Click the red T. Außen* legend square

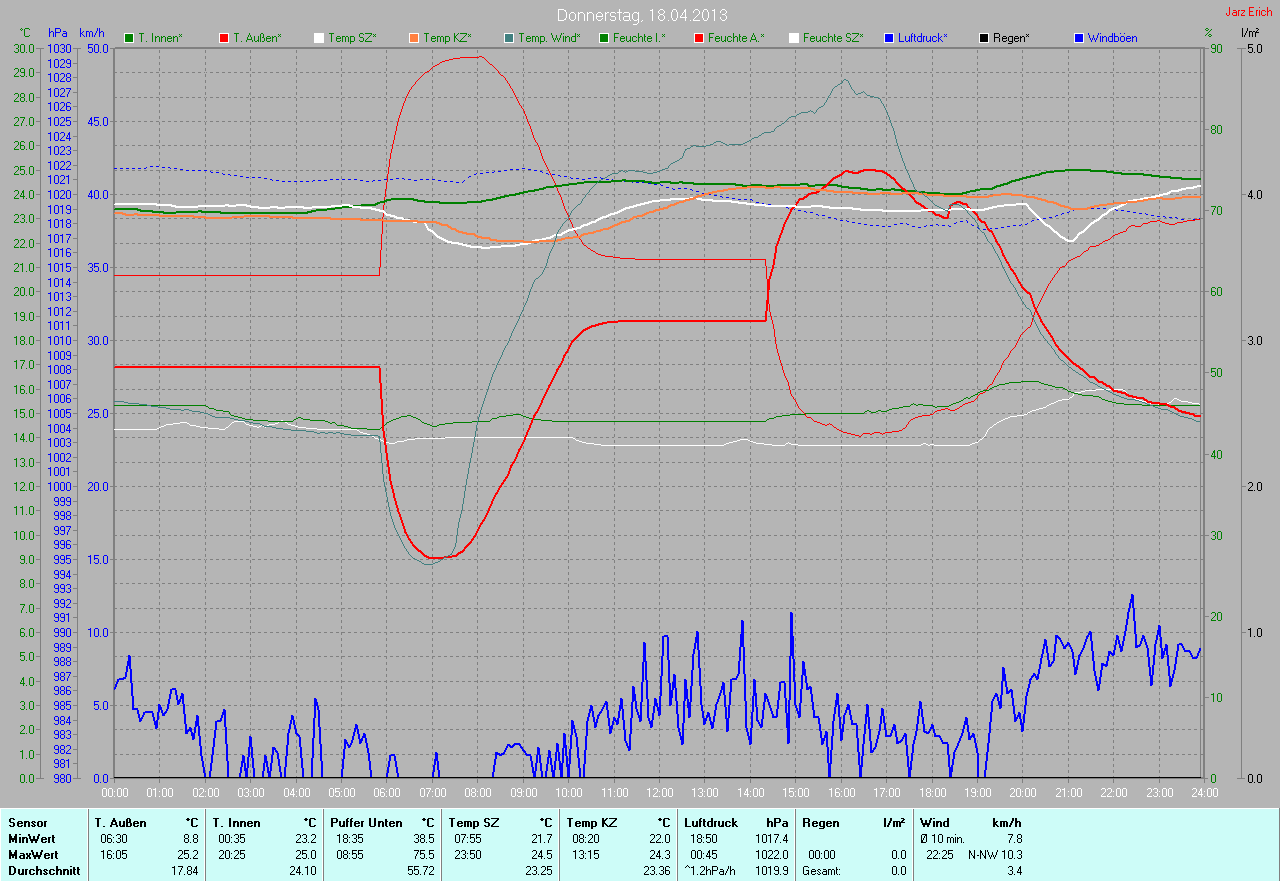(223, 38)
